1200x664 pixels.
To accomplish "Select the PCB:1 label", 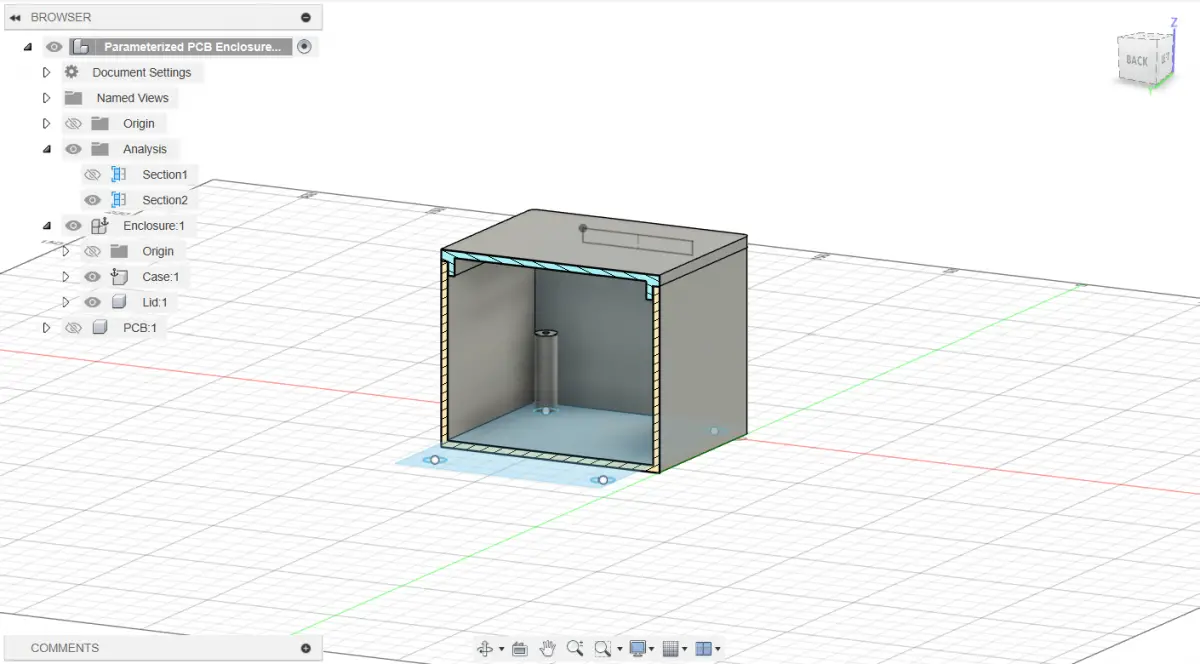I will 140,327.
